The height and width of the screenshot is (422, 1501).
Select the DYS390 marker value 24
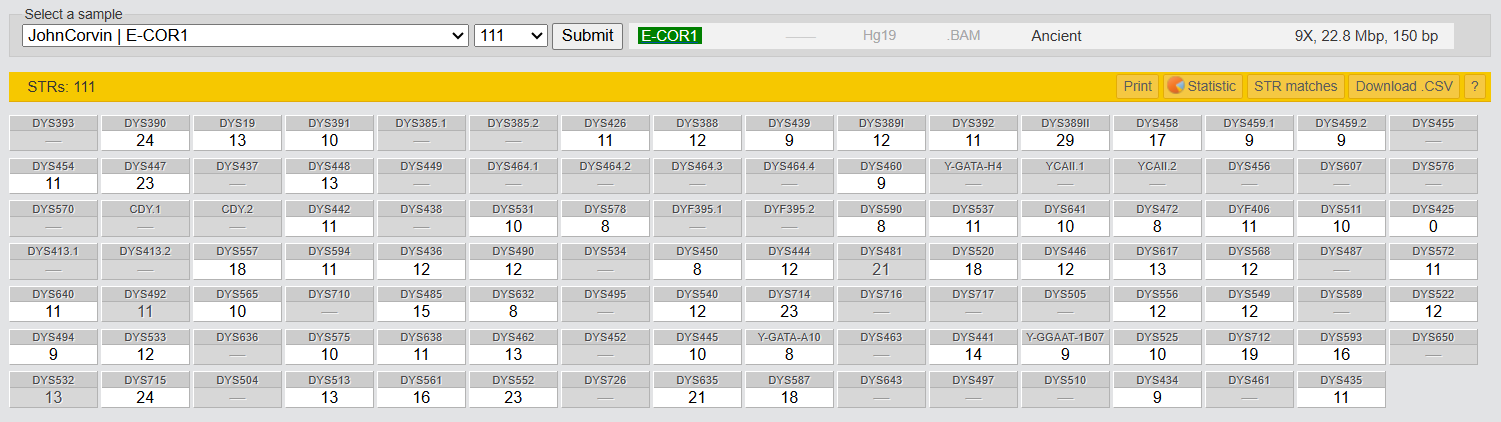pos(145,141)
